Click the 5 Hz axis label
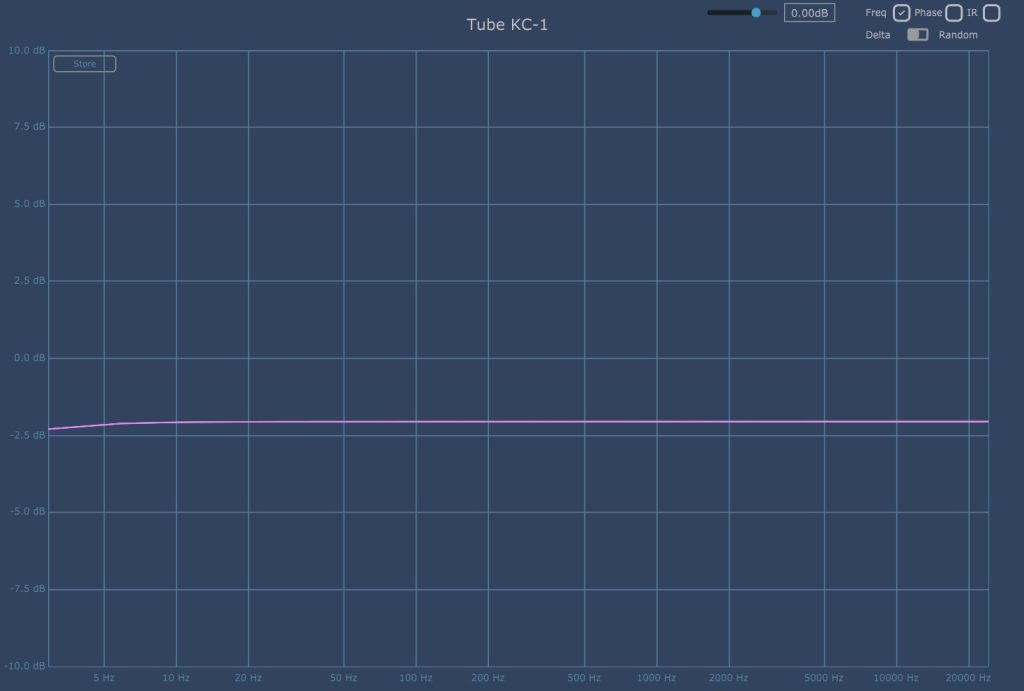 click(103, 678)
